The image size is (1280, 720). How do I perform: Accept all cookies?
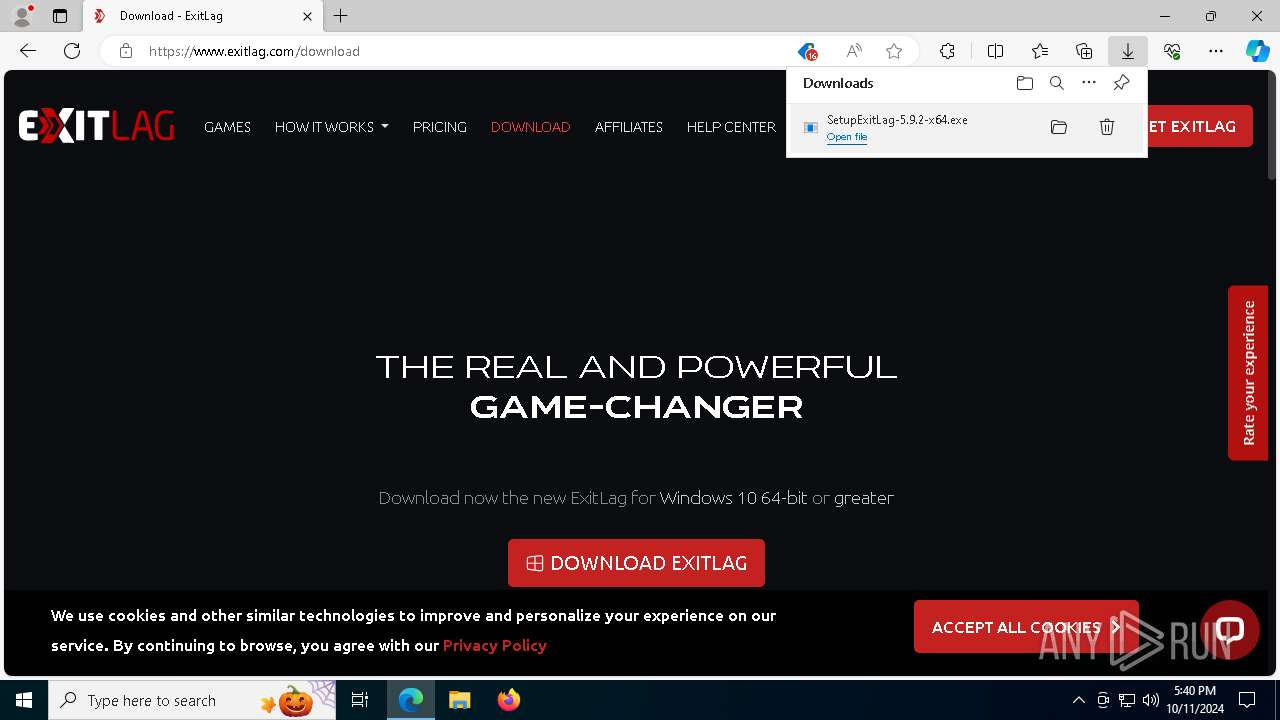point(1026,627)
